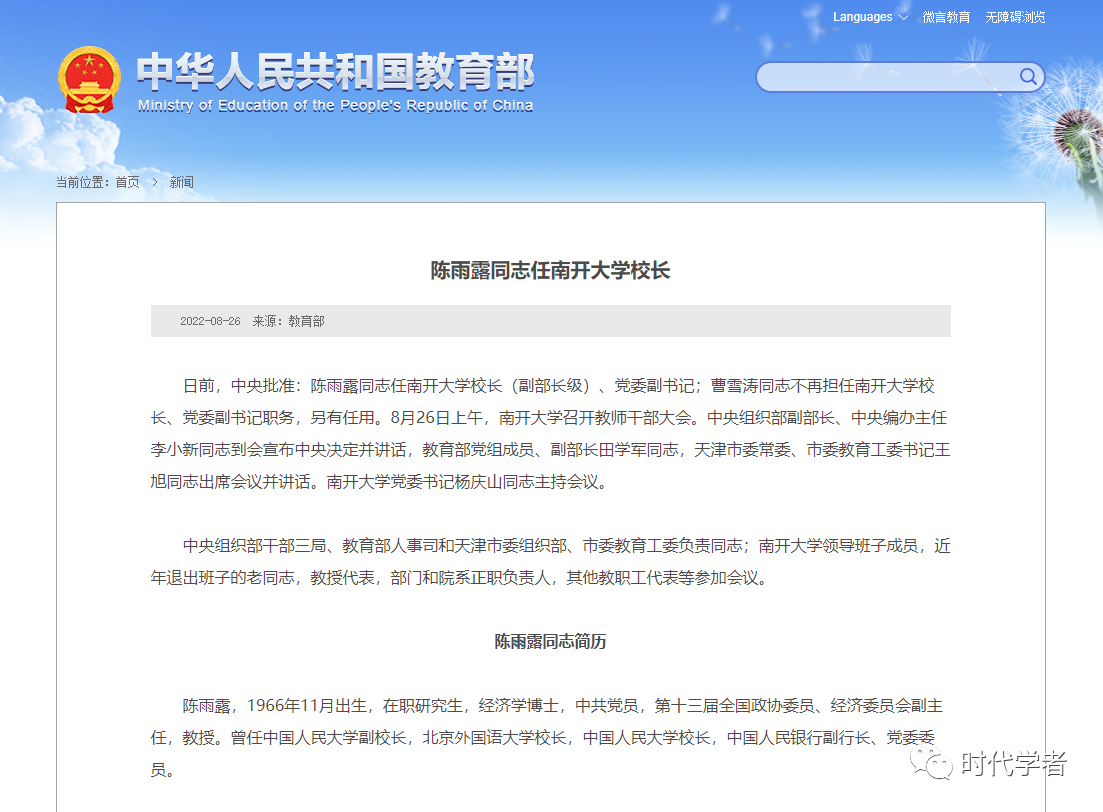
Task: Open 新闻 in the breadcrumb
Action: point(181,182)
